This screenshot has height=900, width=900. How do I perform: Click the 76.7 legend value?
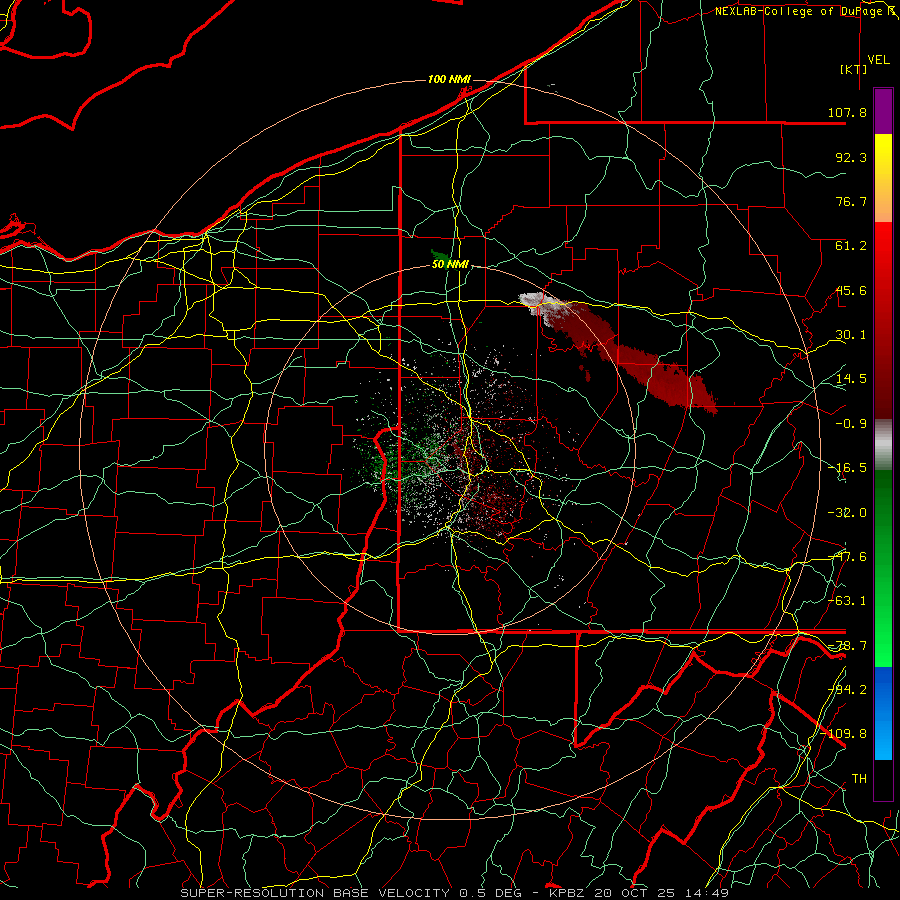(851, 201)
